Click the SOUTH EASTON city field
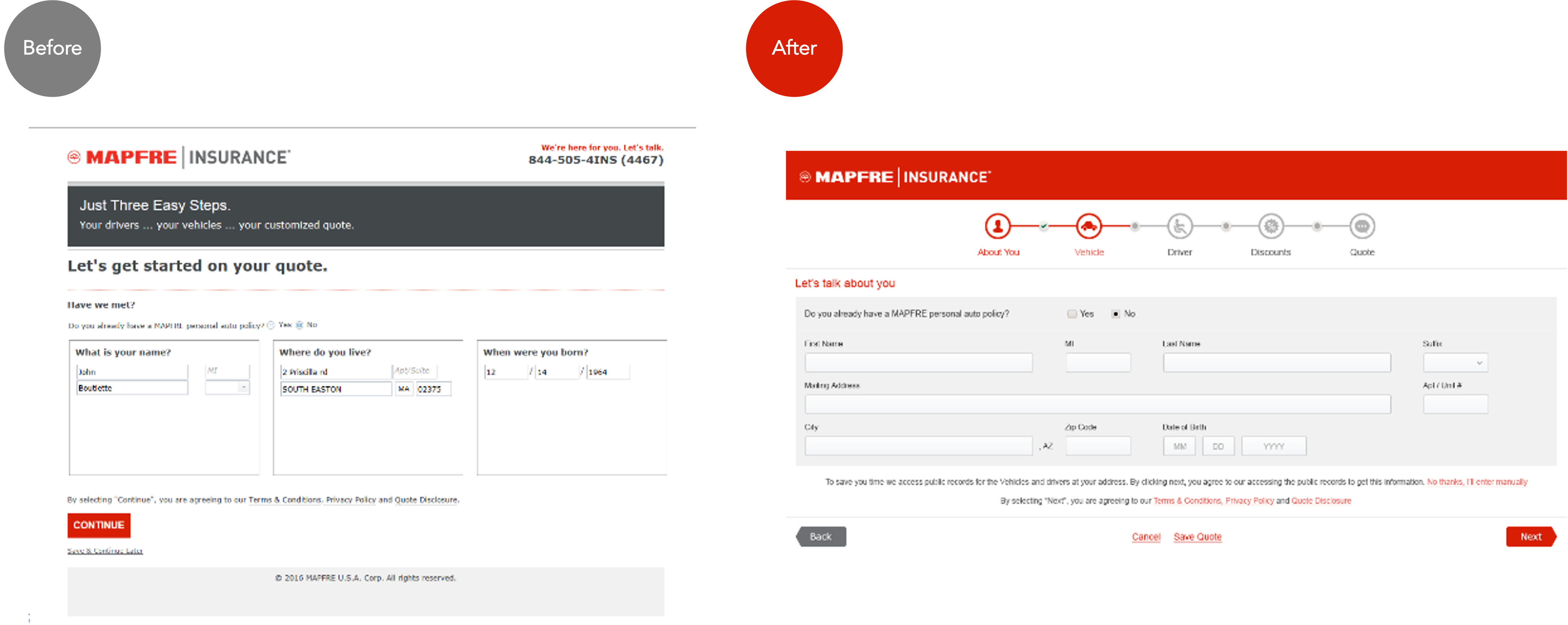The width and height of the screenshot is (1568, 625). point(336,389)
